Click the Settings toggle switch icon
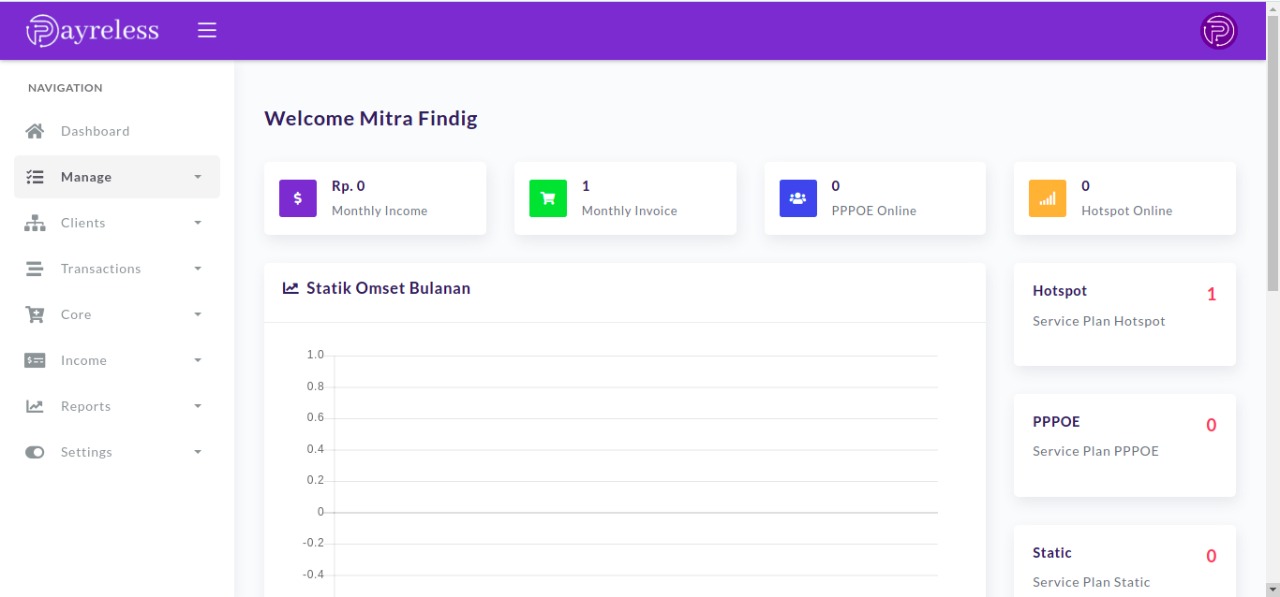 pos(35,452)
